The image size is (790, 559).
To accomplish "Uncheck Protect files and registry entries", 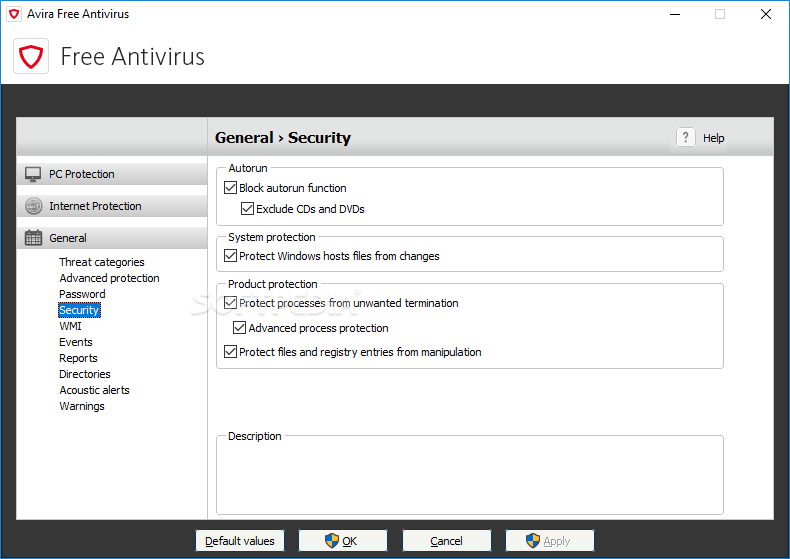I will (x=230, y=352).
